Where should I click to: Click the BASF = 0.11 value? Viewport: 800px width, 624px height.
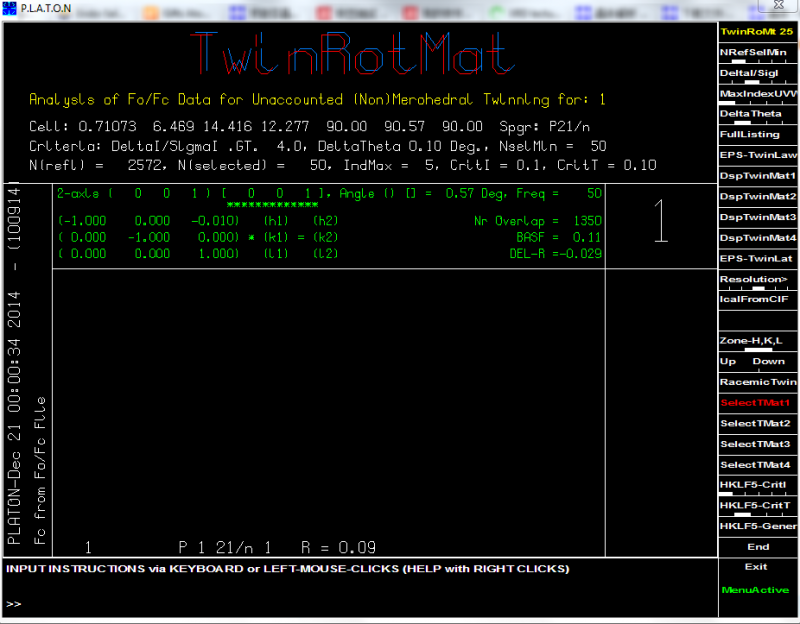pos(559,238)
